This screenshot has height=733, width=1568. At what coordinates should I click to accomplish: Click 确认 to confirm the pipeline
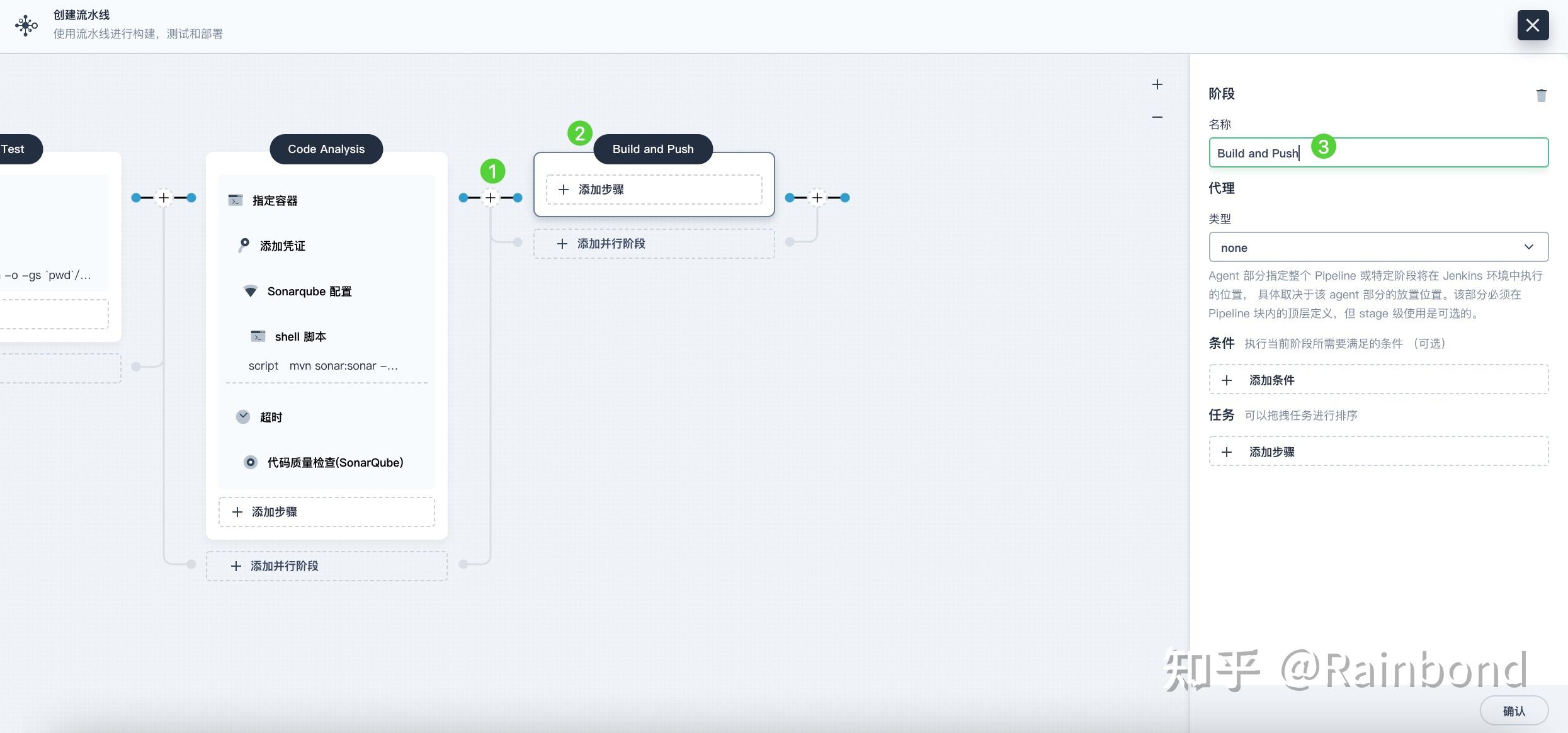1513,711
